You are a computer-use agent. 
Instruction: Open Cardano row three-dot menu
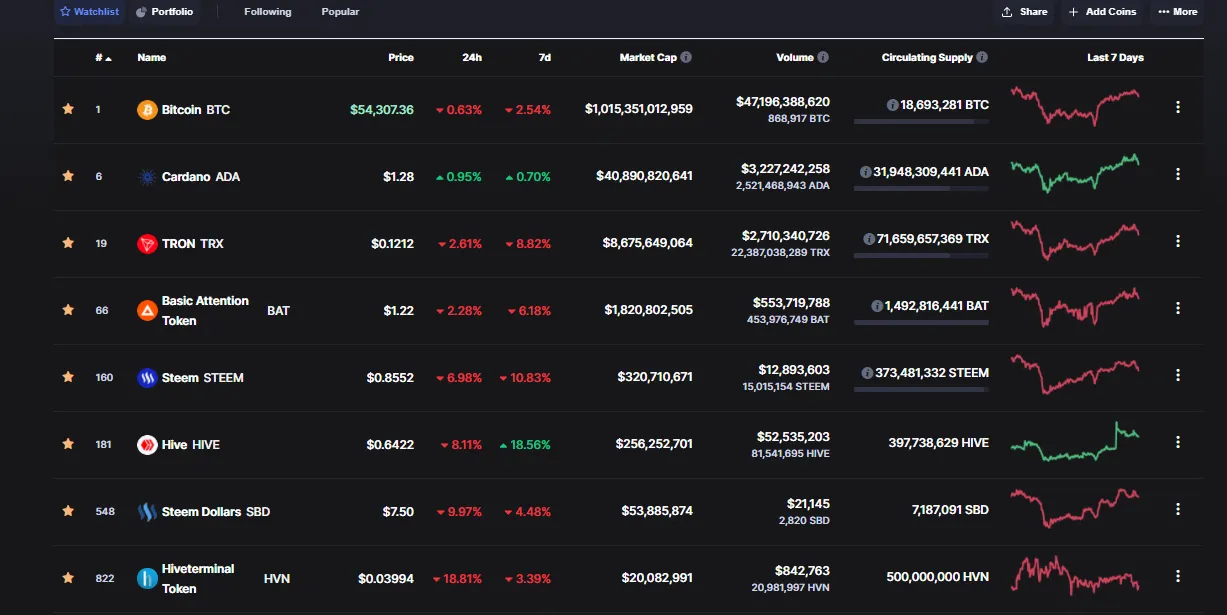pyautogui.click(x=1178, y=174)
